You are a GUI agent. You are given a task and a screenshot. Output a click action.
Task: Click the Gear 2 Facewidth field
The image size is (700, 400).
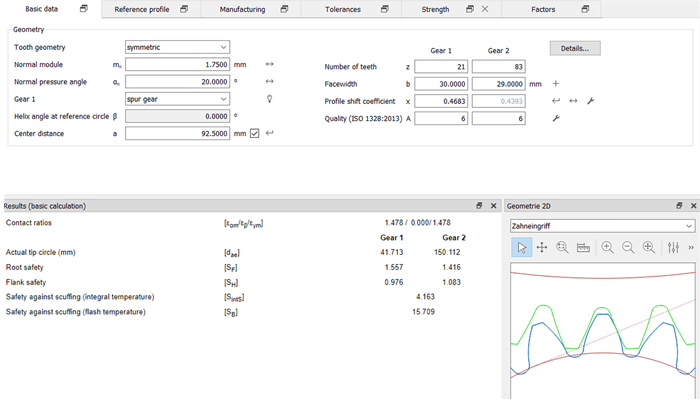[499, 84]
